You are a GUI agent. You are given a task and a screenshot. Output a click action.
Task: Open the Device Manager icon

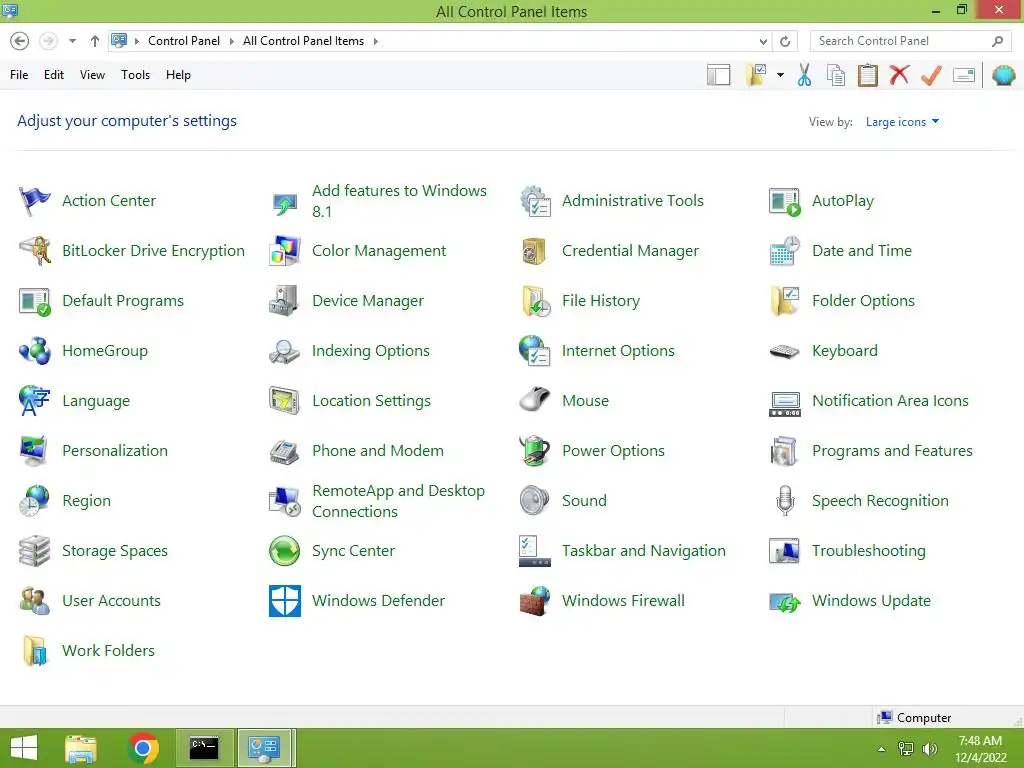[x=285, y=301]
